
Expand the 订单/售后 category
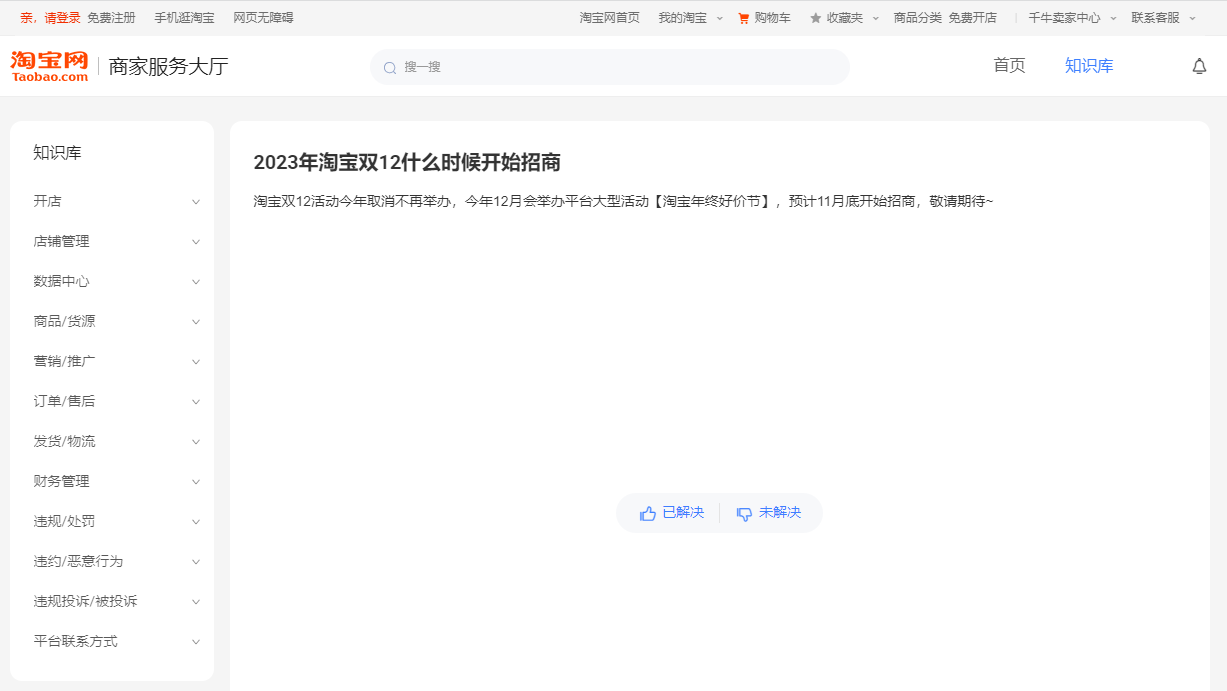[196, 402]
